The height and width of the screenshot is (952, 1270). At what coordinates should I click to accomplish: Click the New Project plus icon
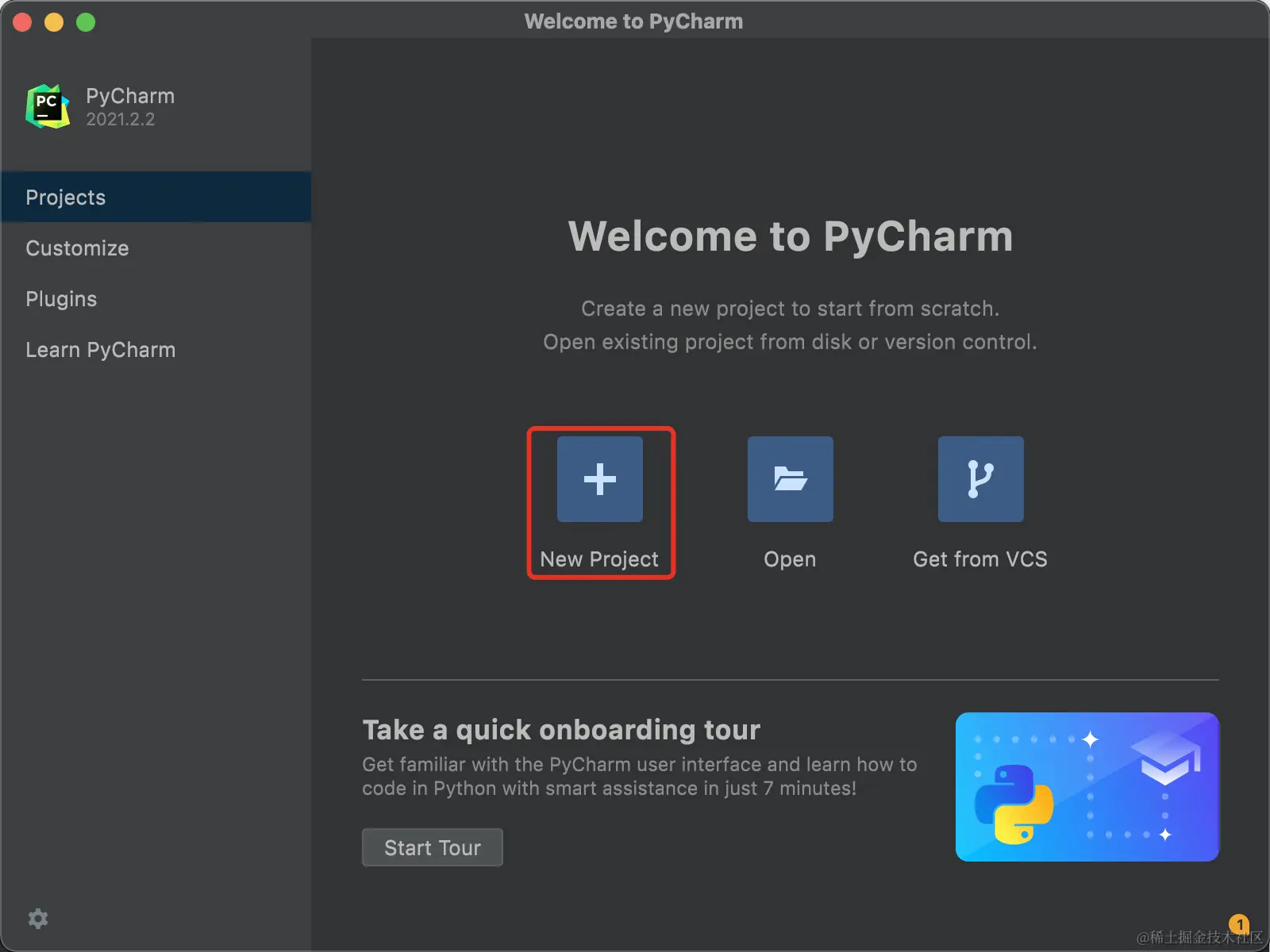600,478
